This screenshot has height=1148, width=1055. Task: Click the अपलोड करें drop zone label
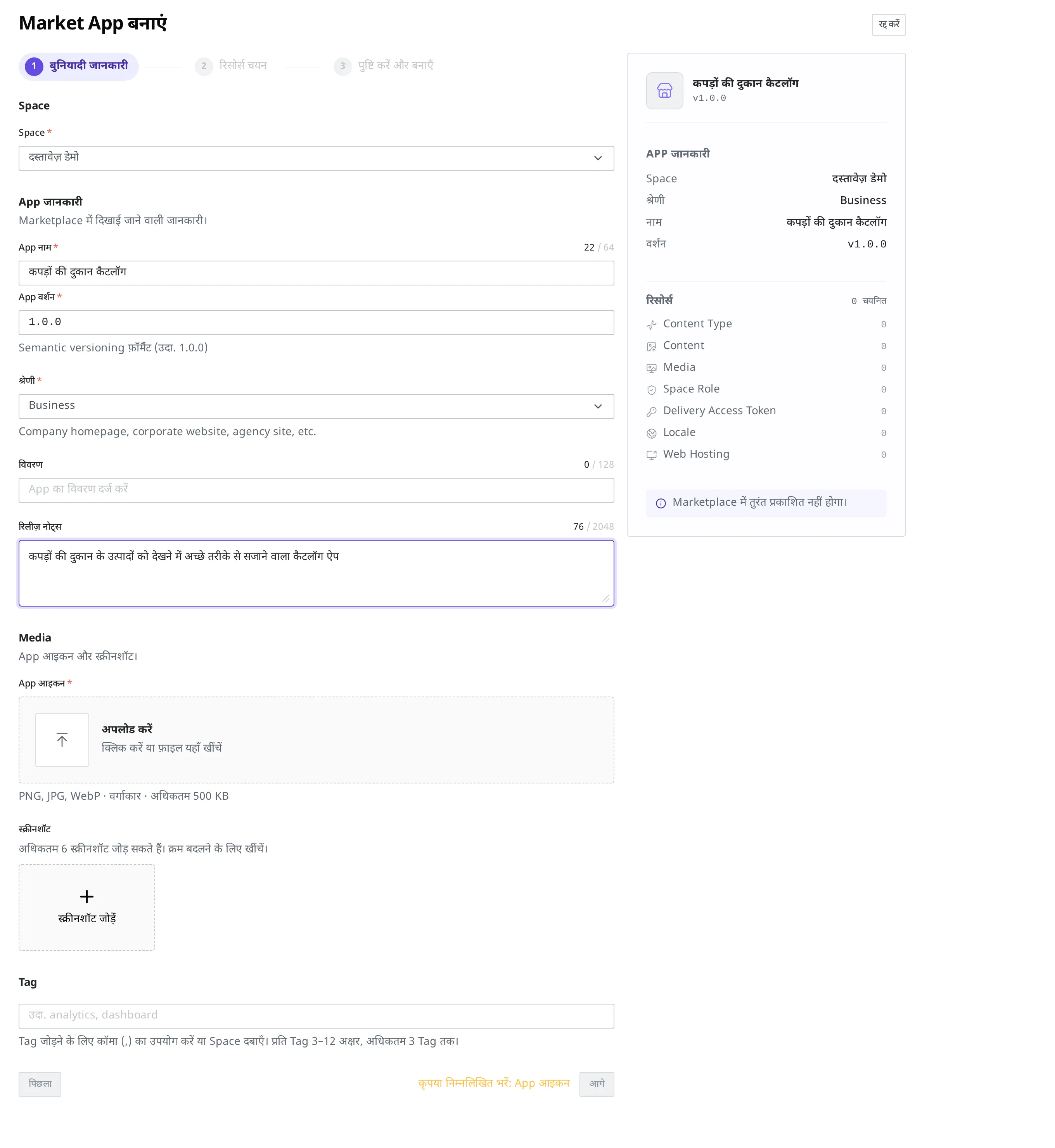tap(127, 729)
